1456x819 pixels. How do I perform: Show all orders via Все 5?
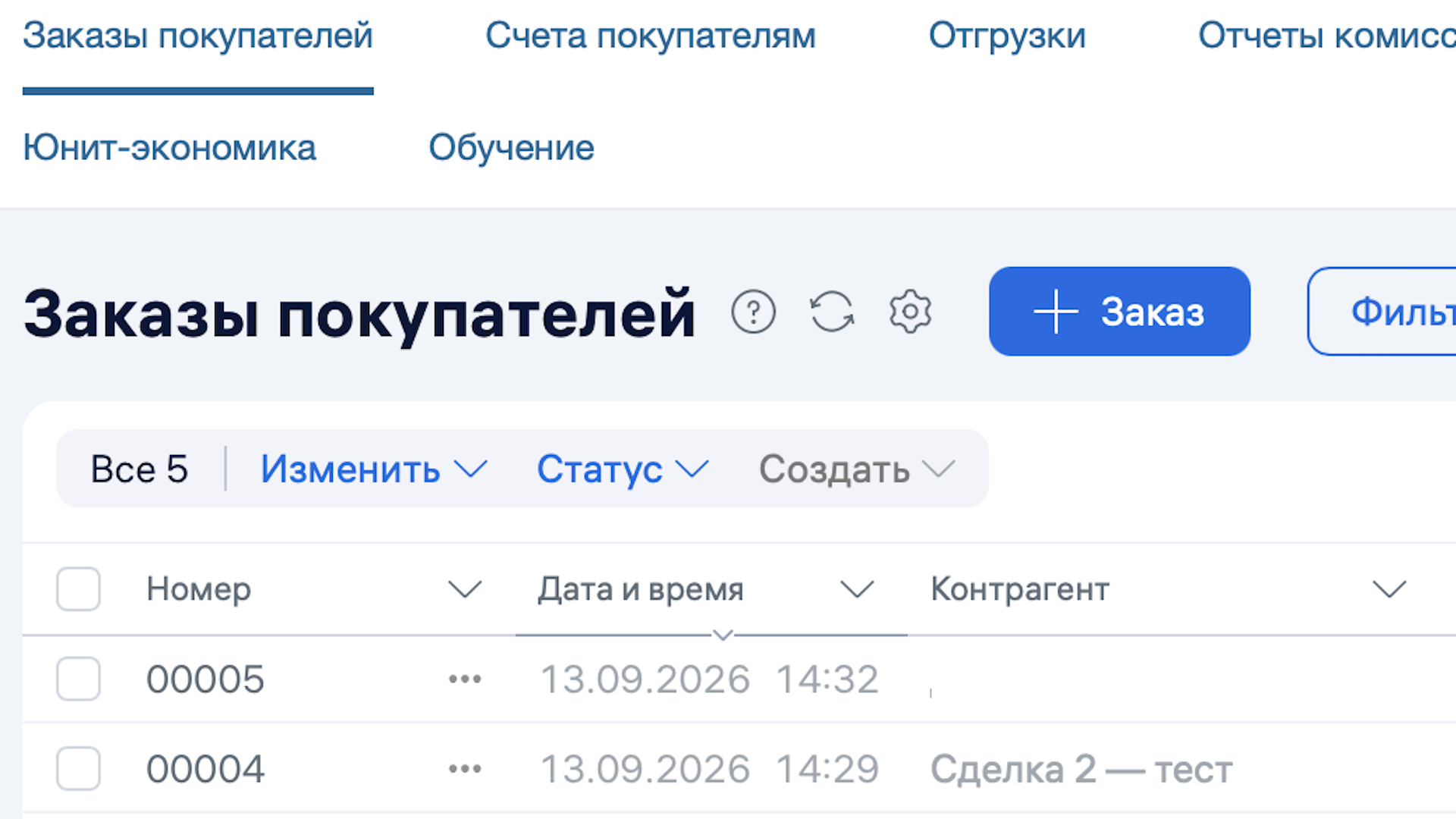pos(140,469)
